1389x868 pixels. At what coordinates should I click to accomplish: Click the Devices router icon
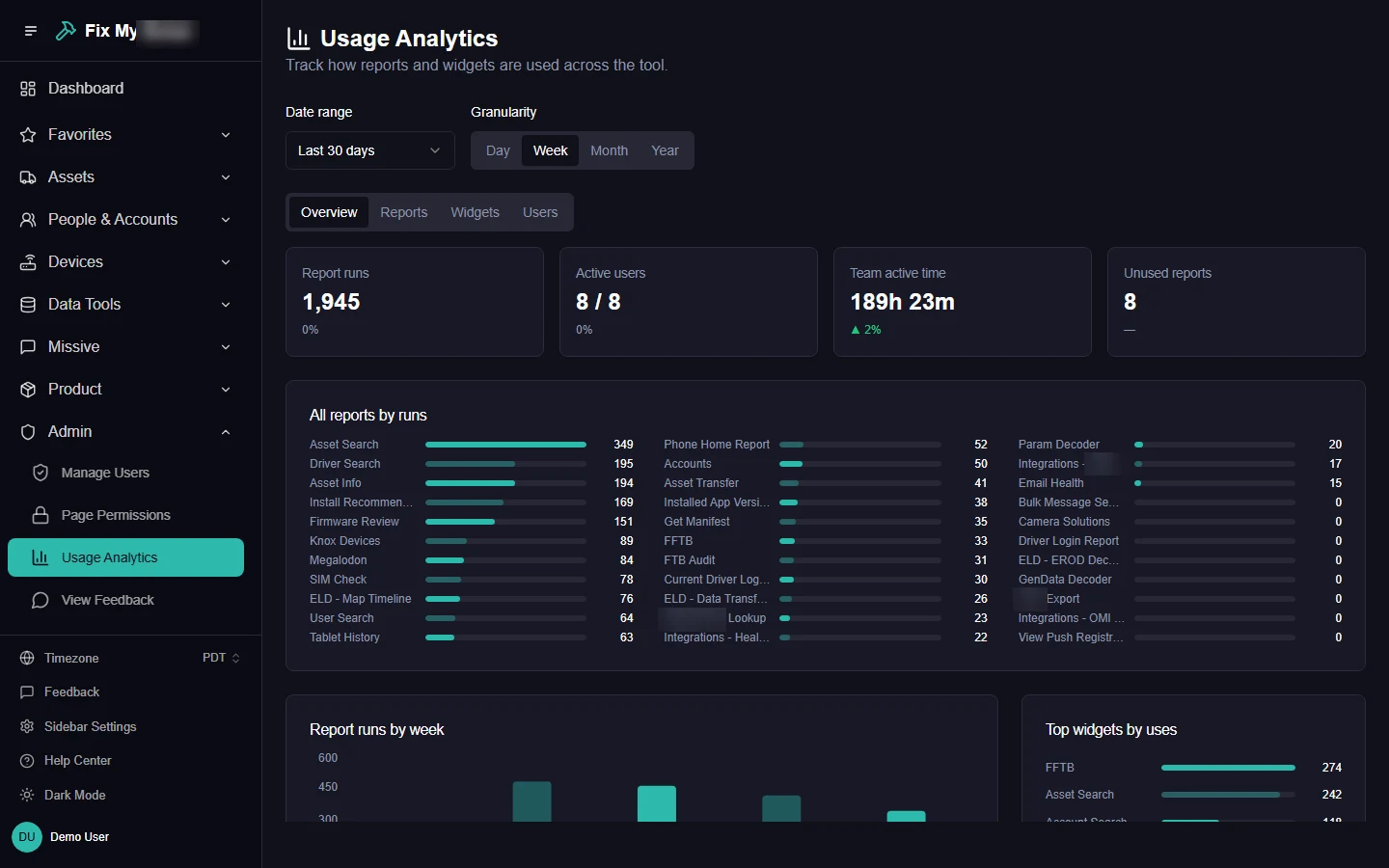point(28,262)
